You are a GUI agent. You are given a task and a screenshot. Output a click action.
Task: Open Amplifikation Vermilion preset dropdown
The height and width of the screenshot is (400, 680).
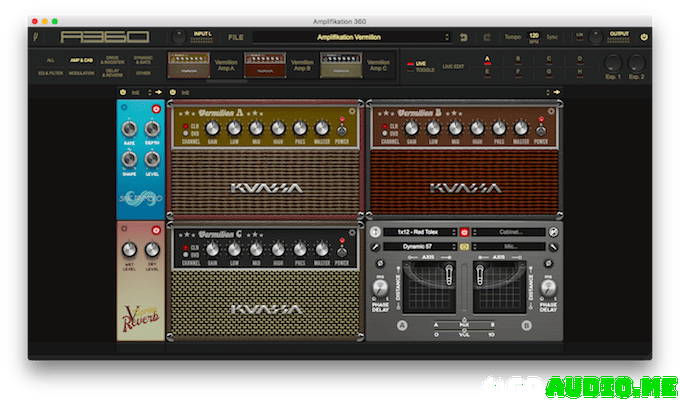(x=352, y=37)
